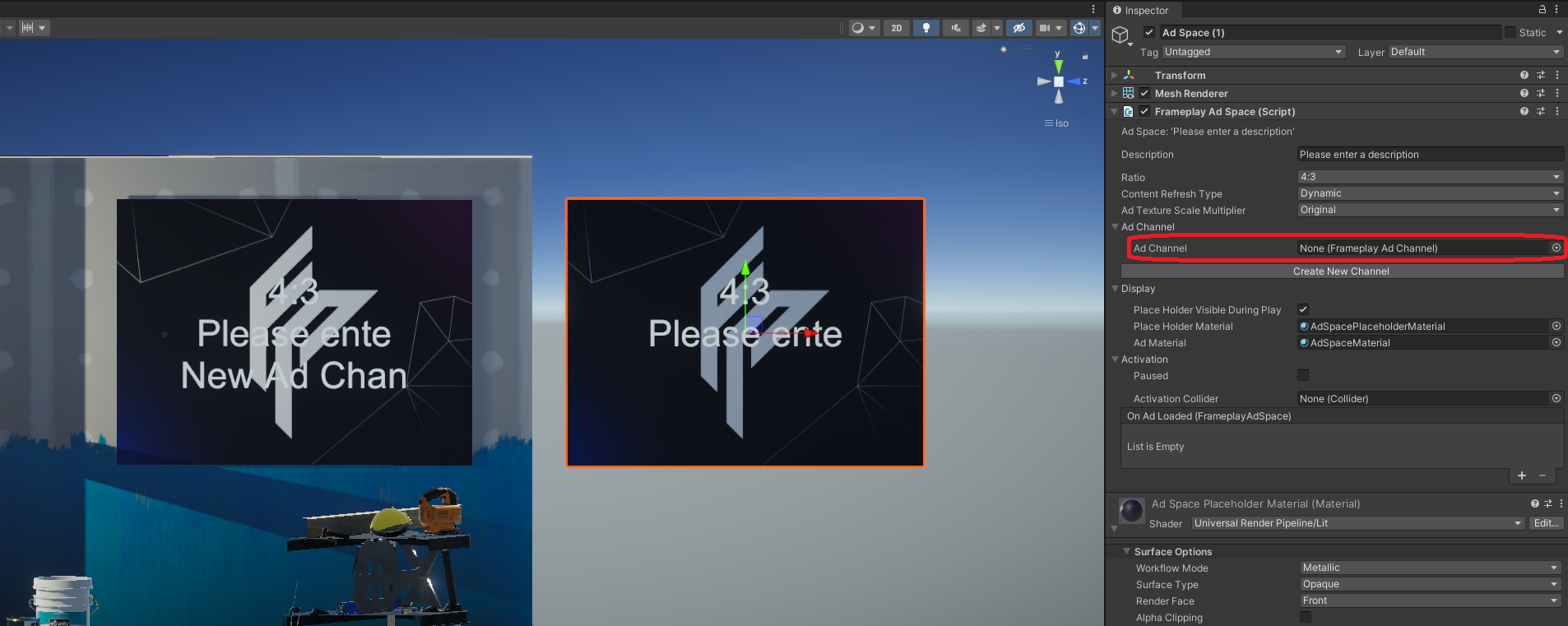This screenshot has height=626, width=1568.
Task: Collapse the Frameplay Ad Space script component
Action: tap(1115, 111)
